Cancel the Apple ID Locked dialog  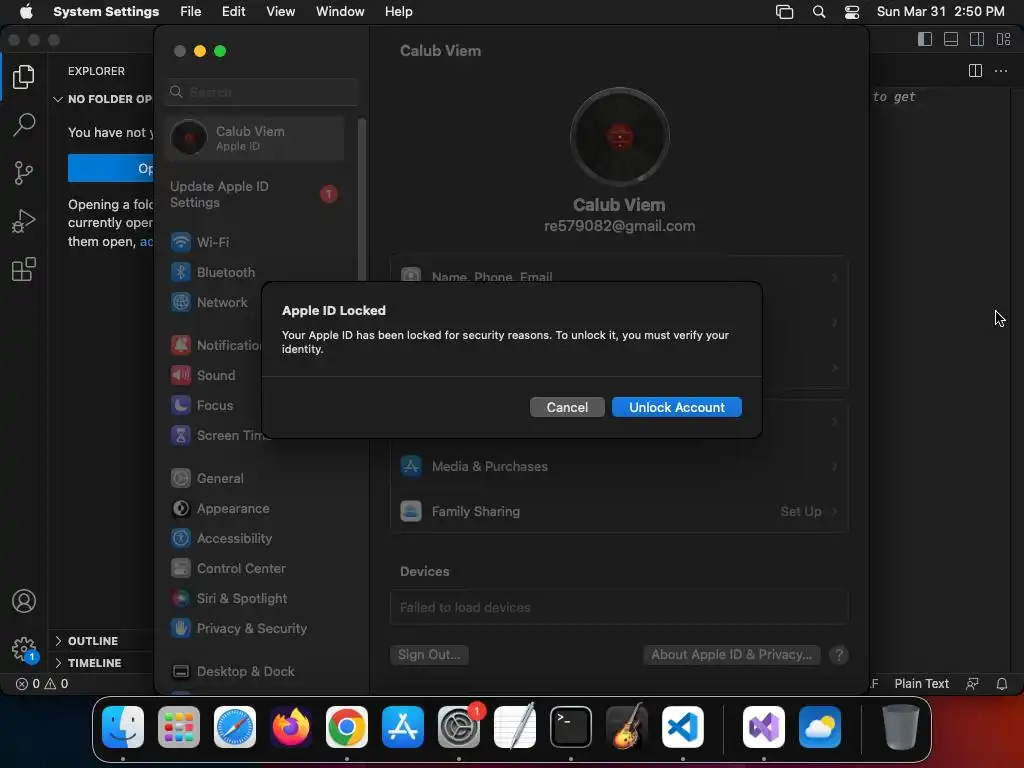(x=567, y=407)
